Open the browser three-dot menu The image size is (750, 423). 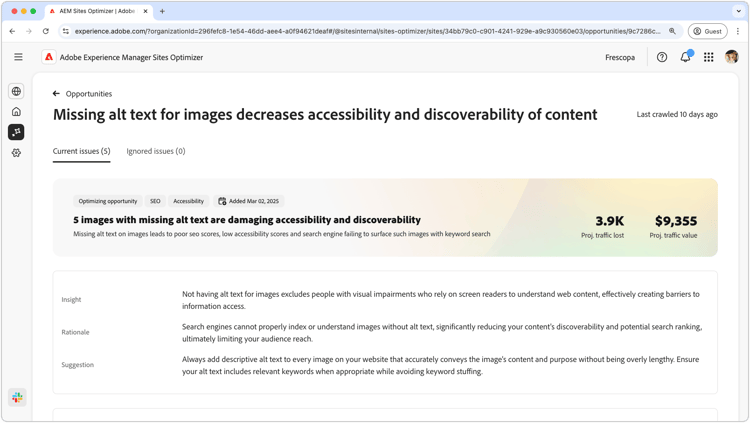click(738, 31)
